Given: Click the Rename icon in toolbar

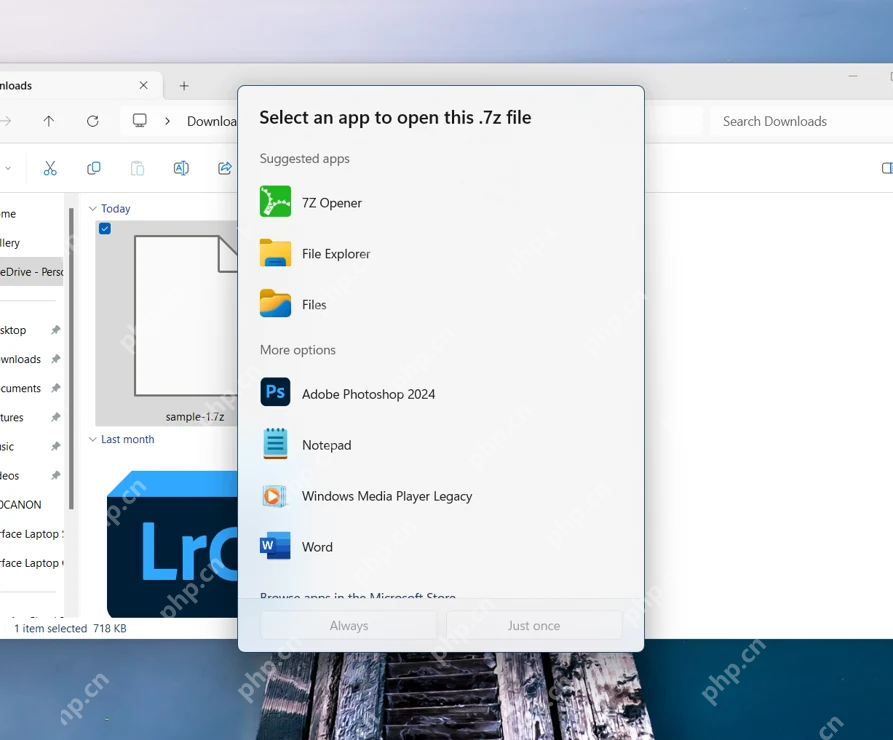Looking at the screenshot, I should [x=181, y=168].
